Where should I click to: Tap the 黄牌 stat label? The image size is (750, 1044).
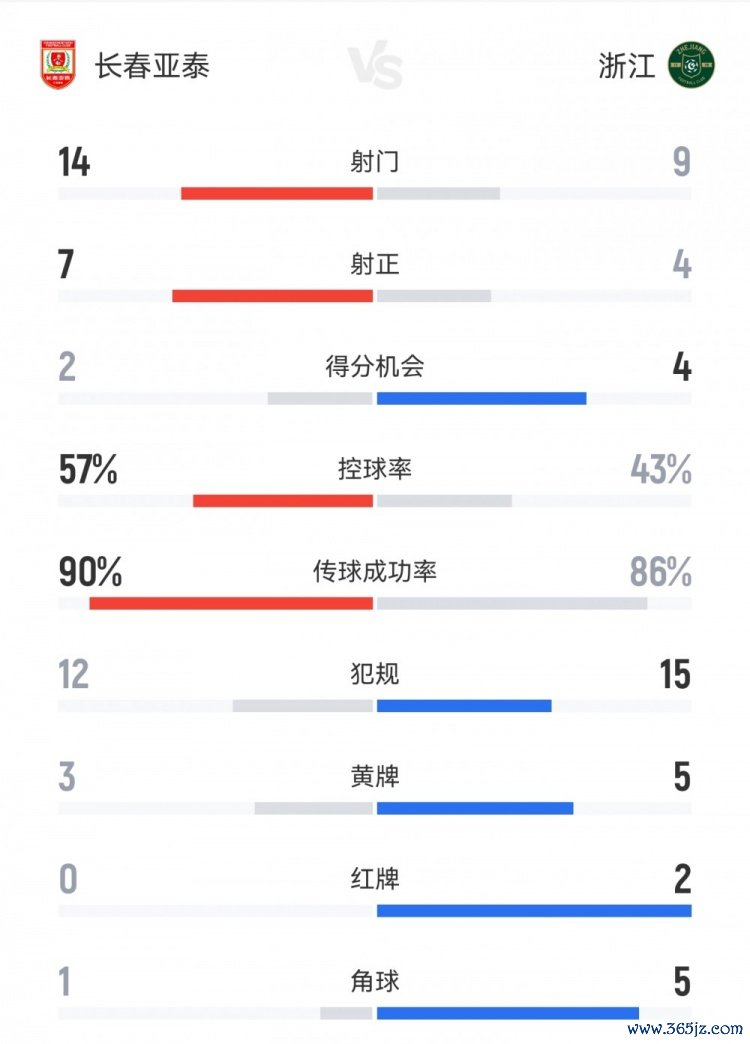click(375, 777)
